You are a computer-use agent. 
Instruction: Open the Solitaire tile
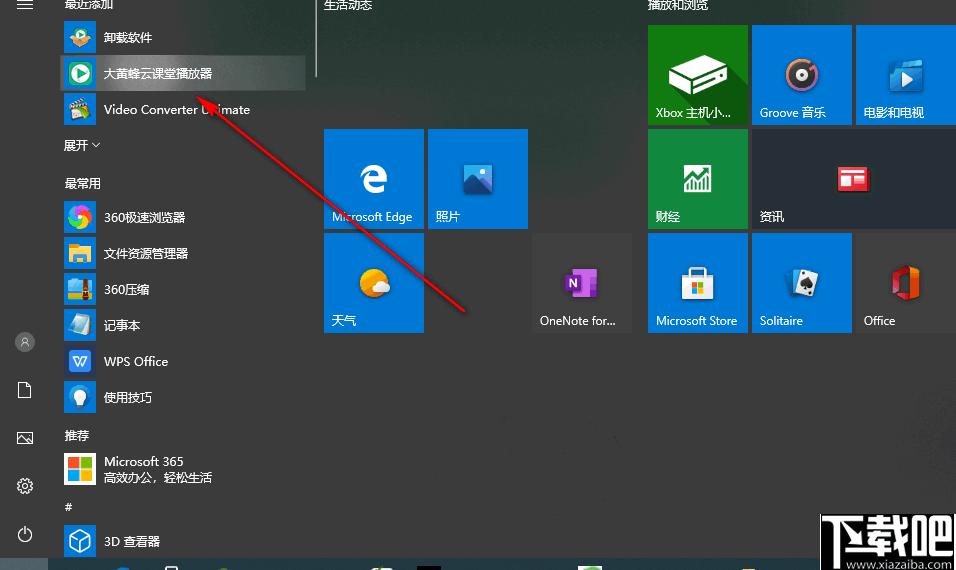(x=802, y=283)
